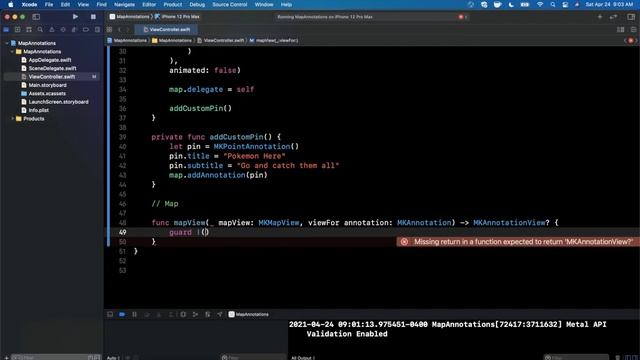The image size is (640, 360).
Task: Stop the running app
Action: [x=93, y=17]
